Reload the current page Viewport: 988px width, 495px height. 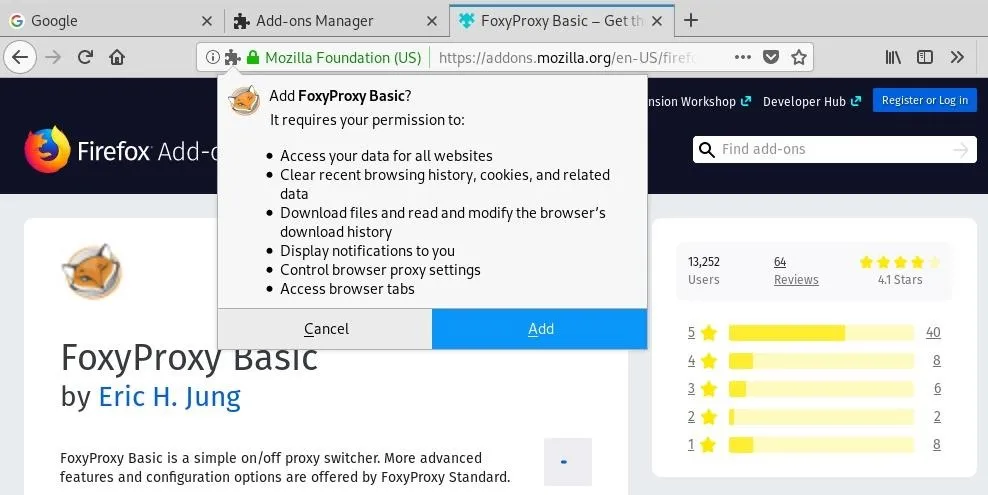(85, 57)
